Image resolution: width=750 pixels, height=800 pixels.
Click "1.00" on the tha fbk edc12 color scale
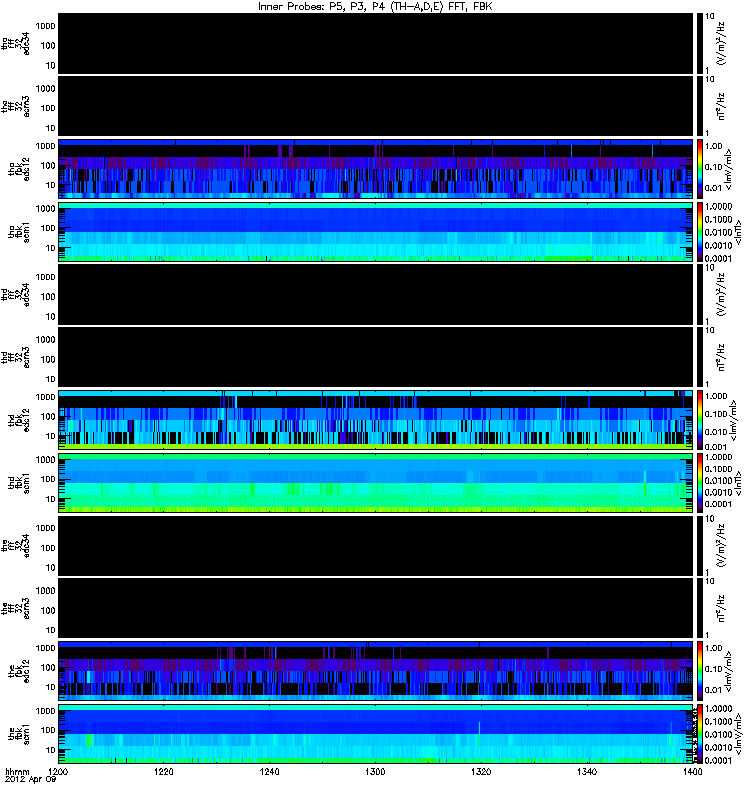[714, 146]
